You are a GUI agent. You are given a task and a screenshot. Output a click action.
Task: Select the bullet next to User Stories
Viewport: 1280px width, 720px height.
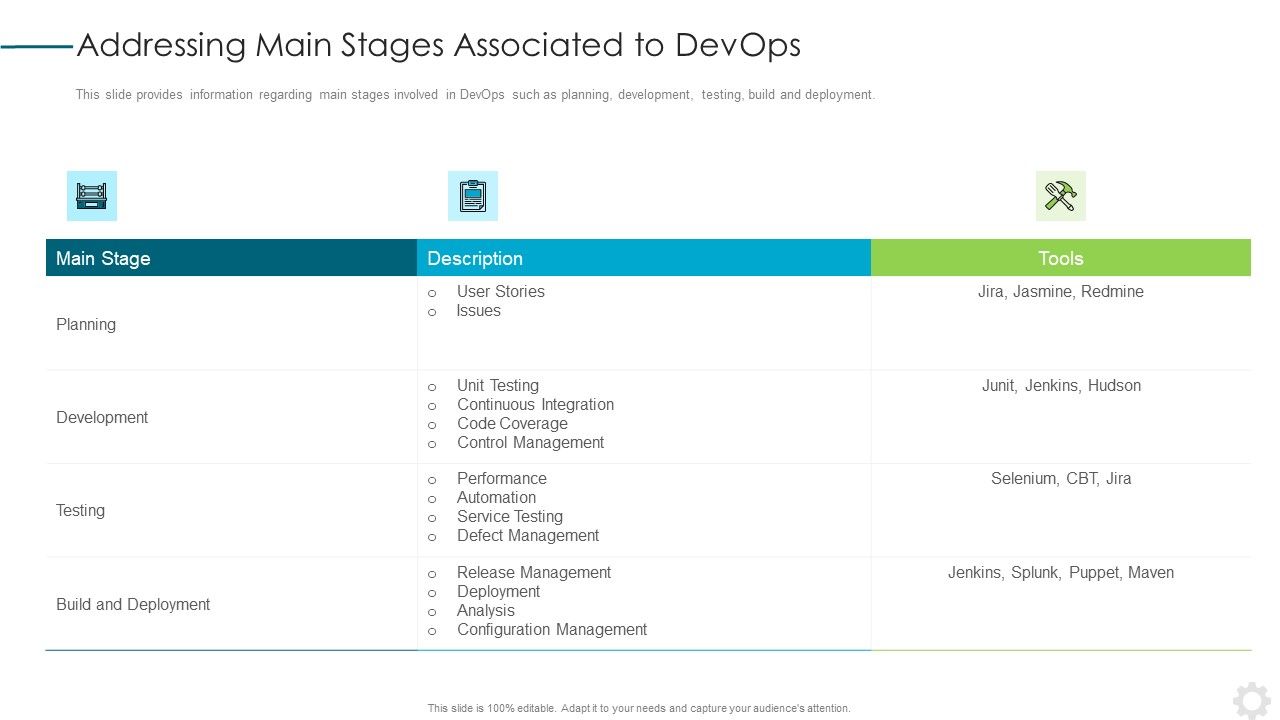coord(433,292)
